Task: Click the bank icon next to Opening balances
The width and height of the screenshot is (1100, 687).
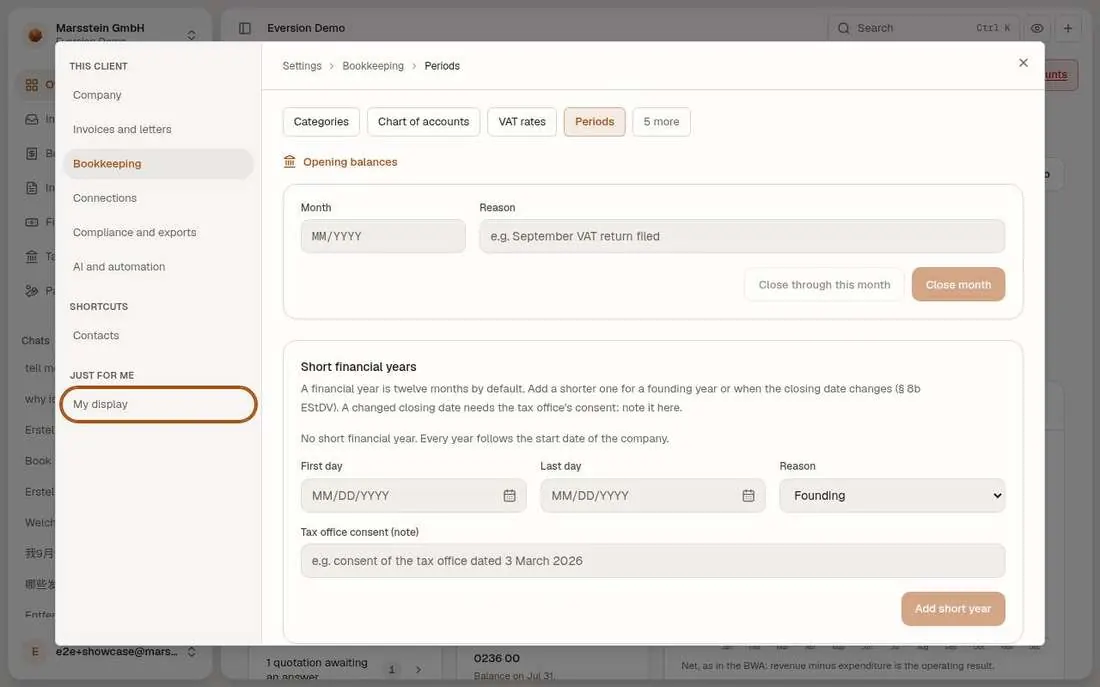Action: (289, 162)
